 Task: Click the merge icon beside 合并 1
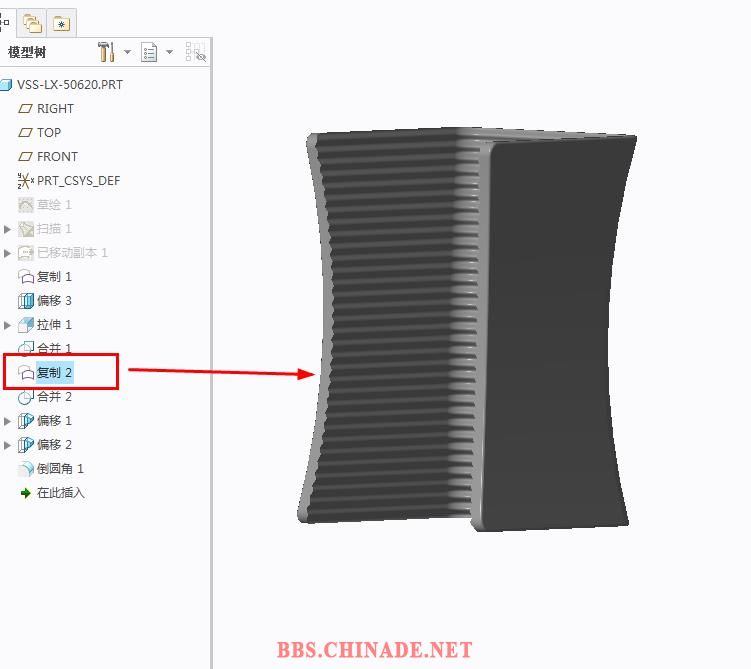(x=25, y=348)
